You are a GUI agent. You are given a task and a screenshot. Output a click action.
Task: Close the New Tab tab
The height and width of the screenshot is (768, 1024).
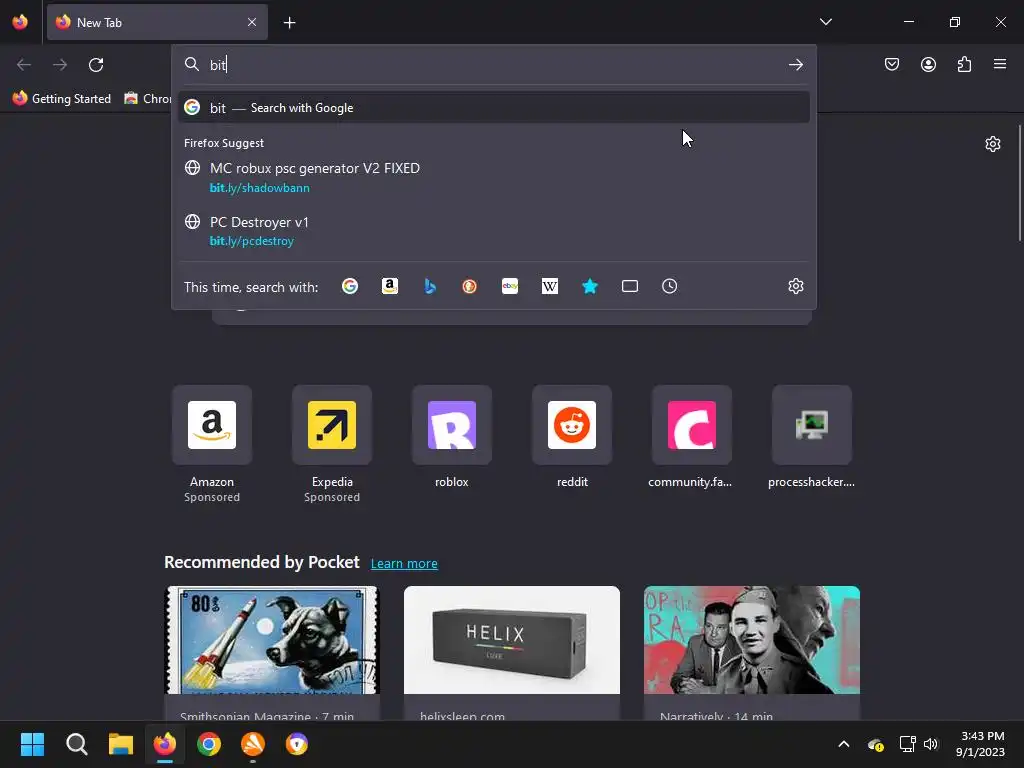coord(252,22)
